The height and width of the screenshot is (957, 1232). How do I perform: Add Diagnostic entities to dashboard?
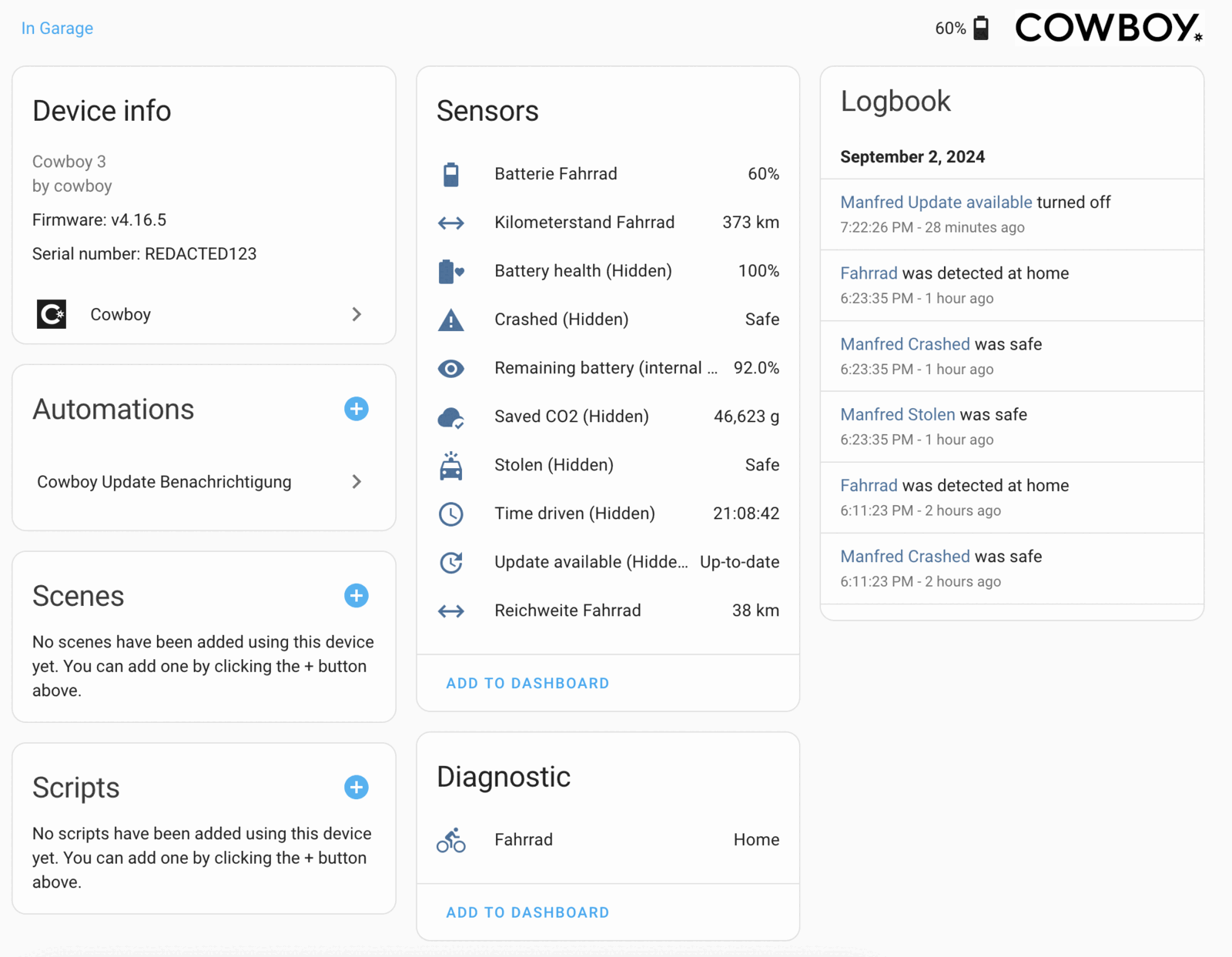(527, 912)
